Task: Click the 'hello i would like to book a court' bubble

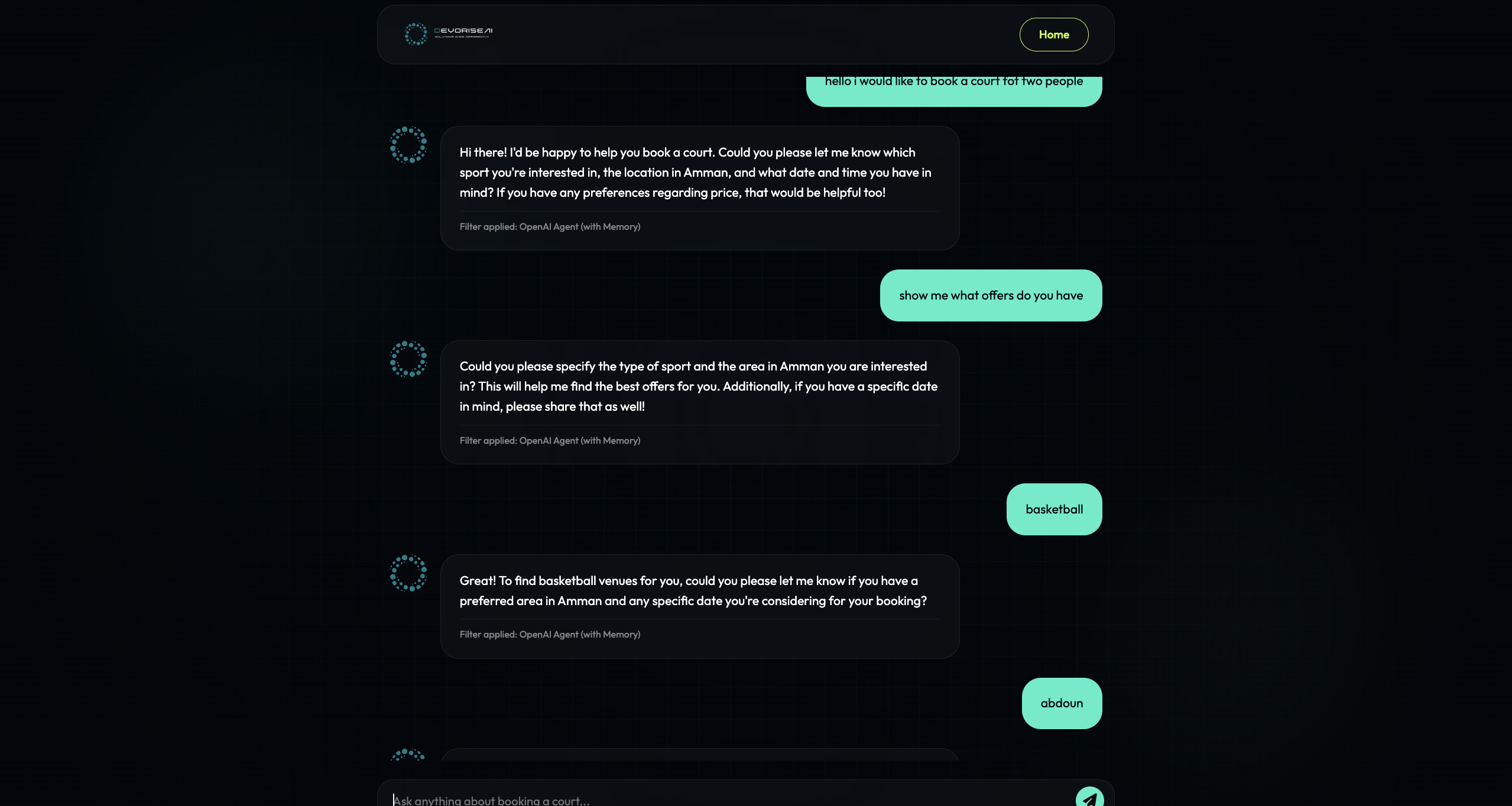Action: 953,87
